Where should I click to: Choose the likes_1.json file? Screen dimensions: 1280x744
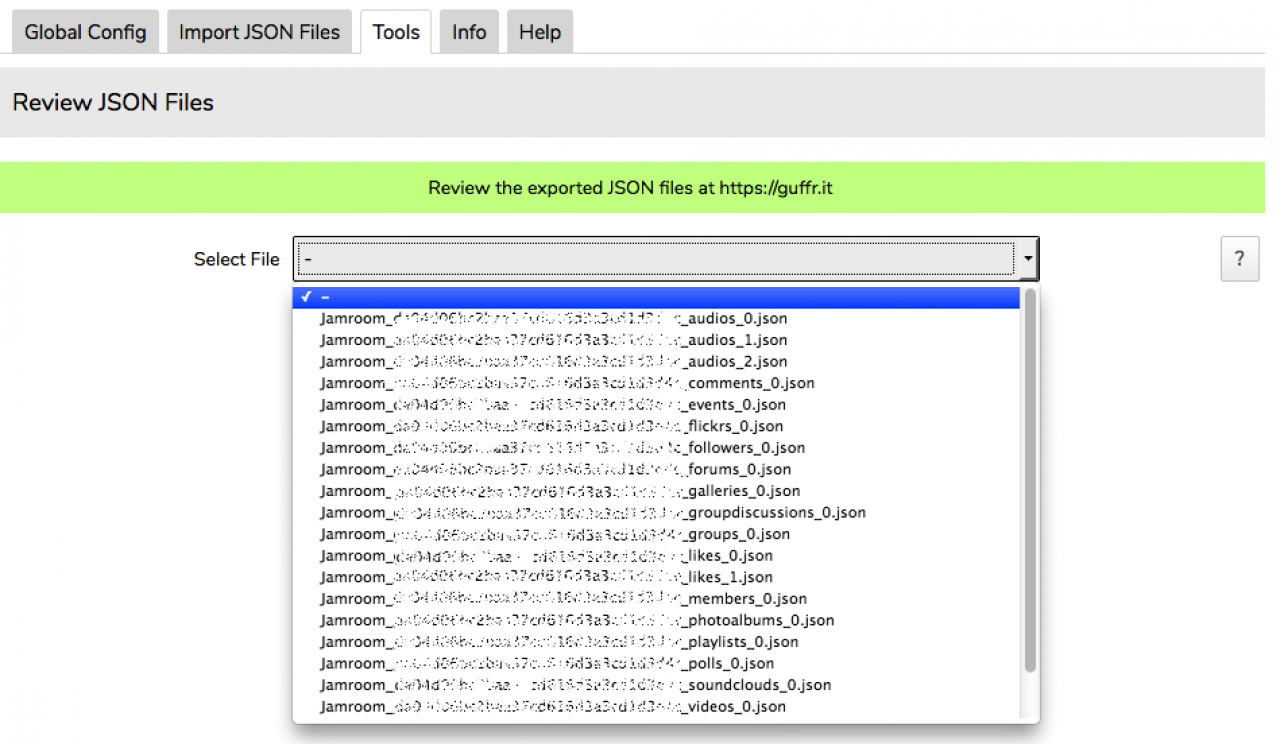pos(546,577)
